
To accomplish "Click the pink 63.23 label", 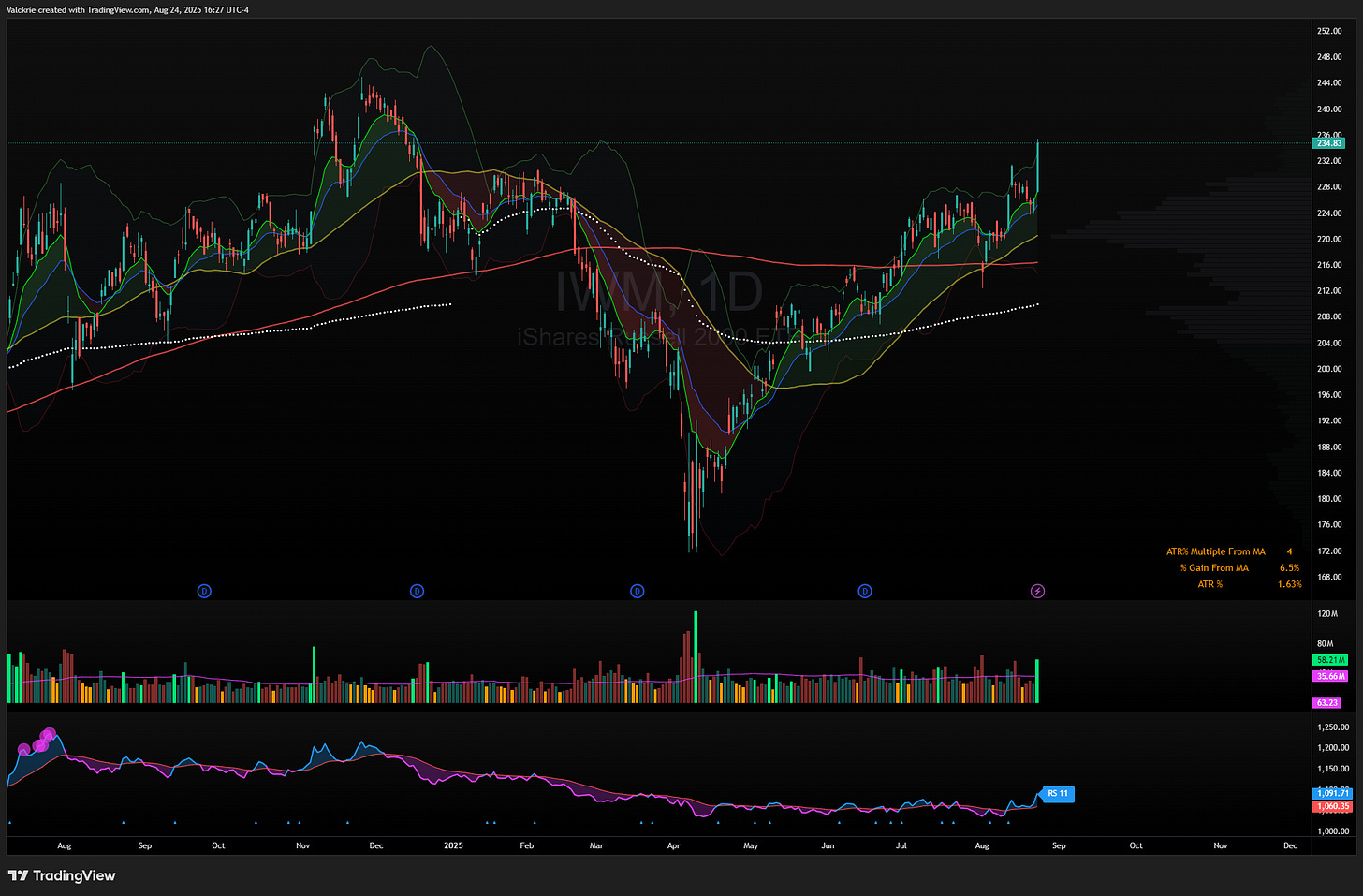I will click(x=1327, y=702).
